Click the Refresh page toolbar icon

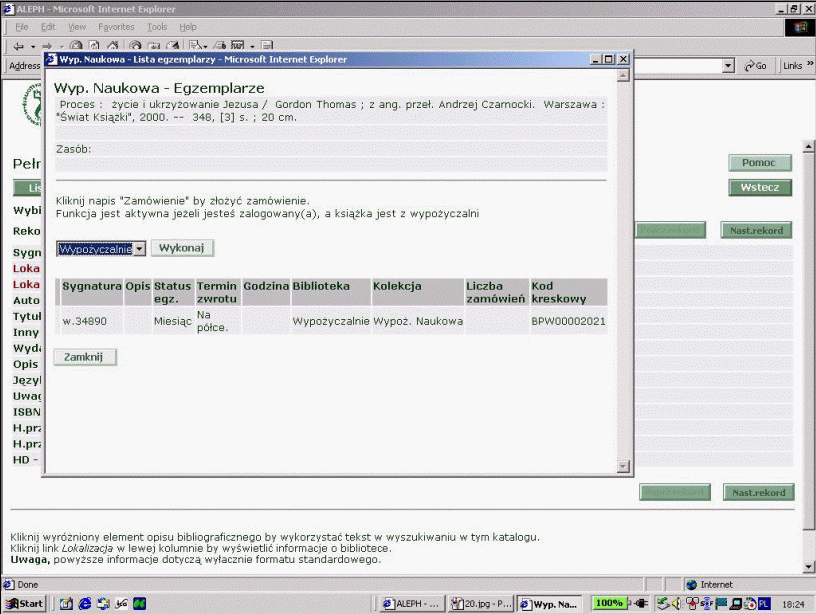[x=93, y=45]
